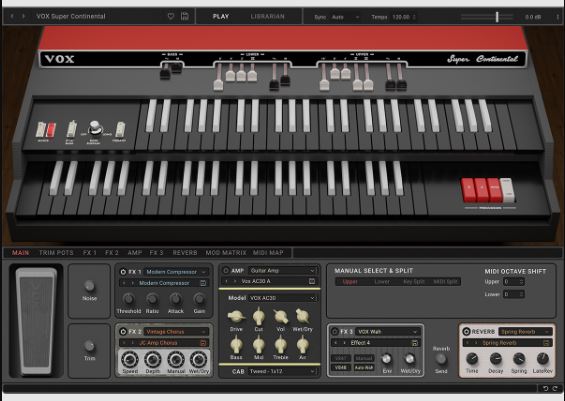The image size is (565, 401).
Task: Save the FX 3 Effect 4 preset
Action: [x=415, y=343]
